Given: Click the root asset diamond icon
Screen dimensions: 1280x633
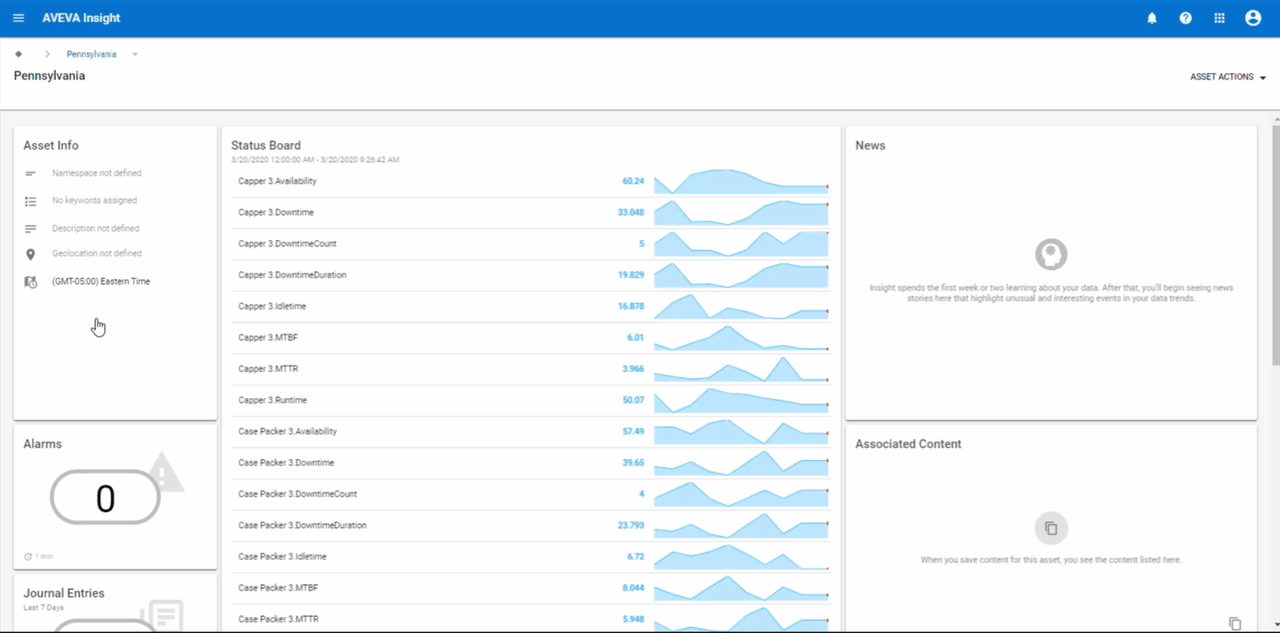Looking at the screenshot, I should click(18, 54).
